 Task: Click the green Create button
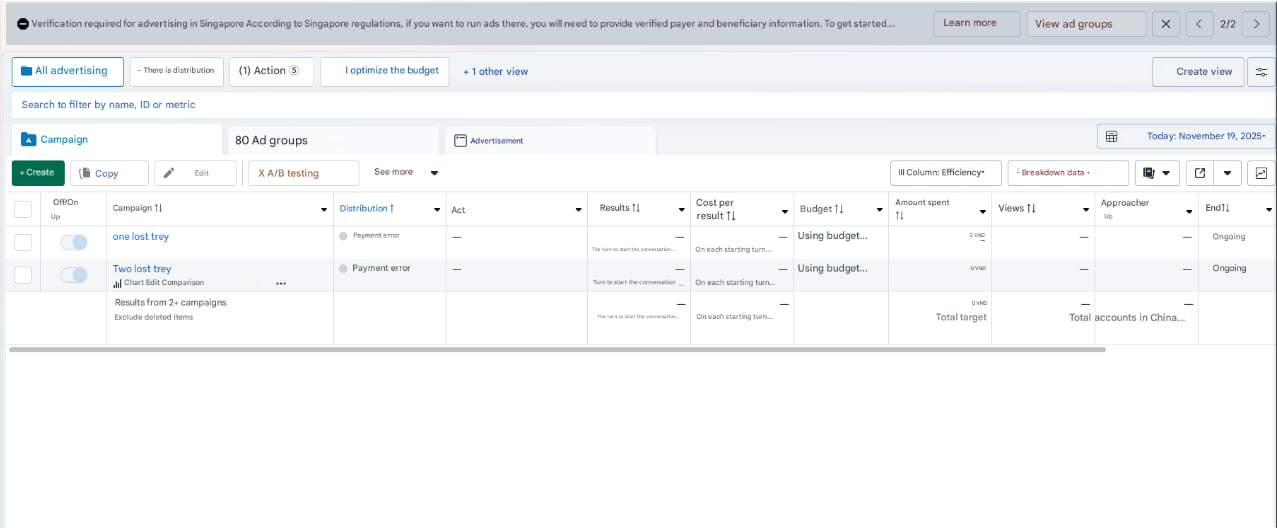[38, 173]
